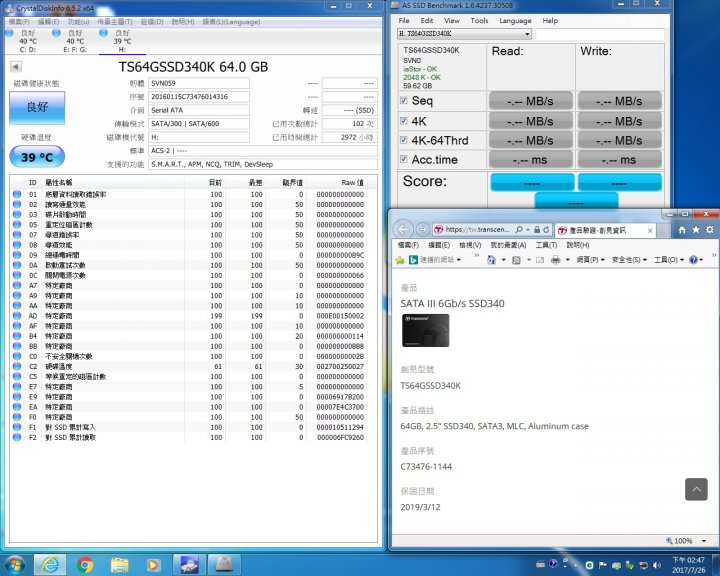Viewport: 720px width, 576px height.
Task: Click the Read score bar in AS SSD
Action: pos(532,182)
